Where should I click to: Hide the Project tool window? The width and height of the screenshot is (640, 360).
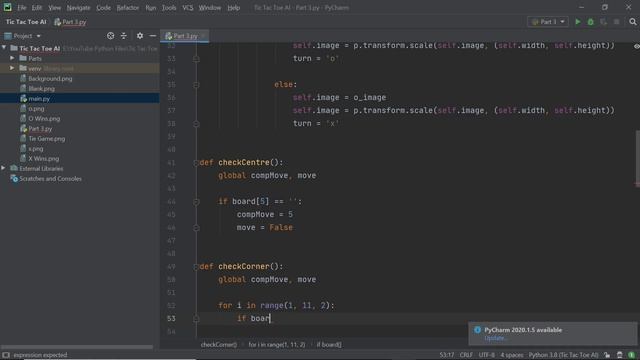coord(153,36)
